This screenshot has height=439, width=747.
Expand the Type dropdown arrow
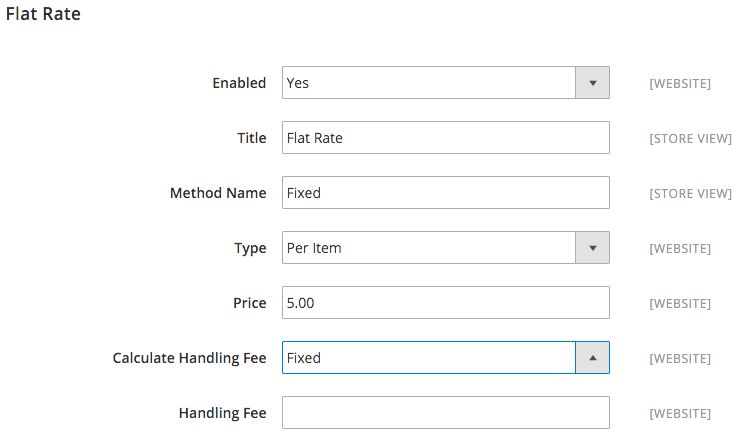pyautogui.click(x=592, y=248)
